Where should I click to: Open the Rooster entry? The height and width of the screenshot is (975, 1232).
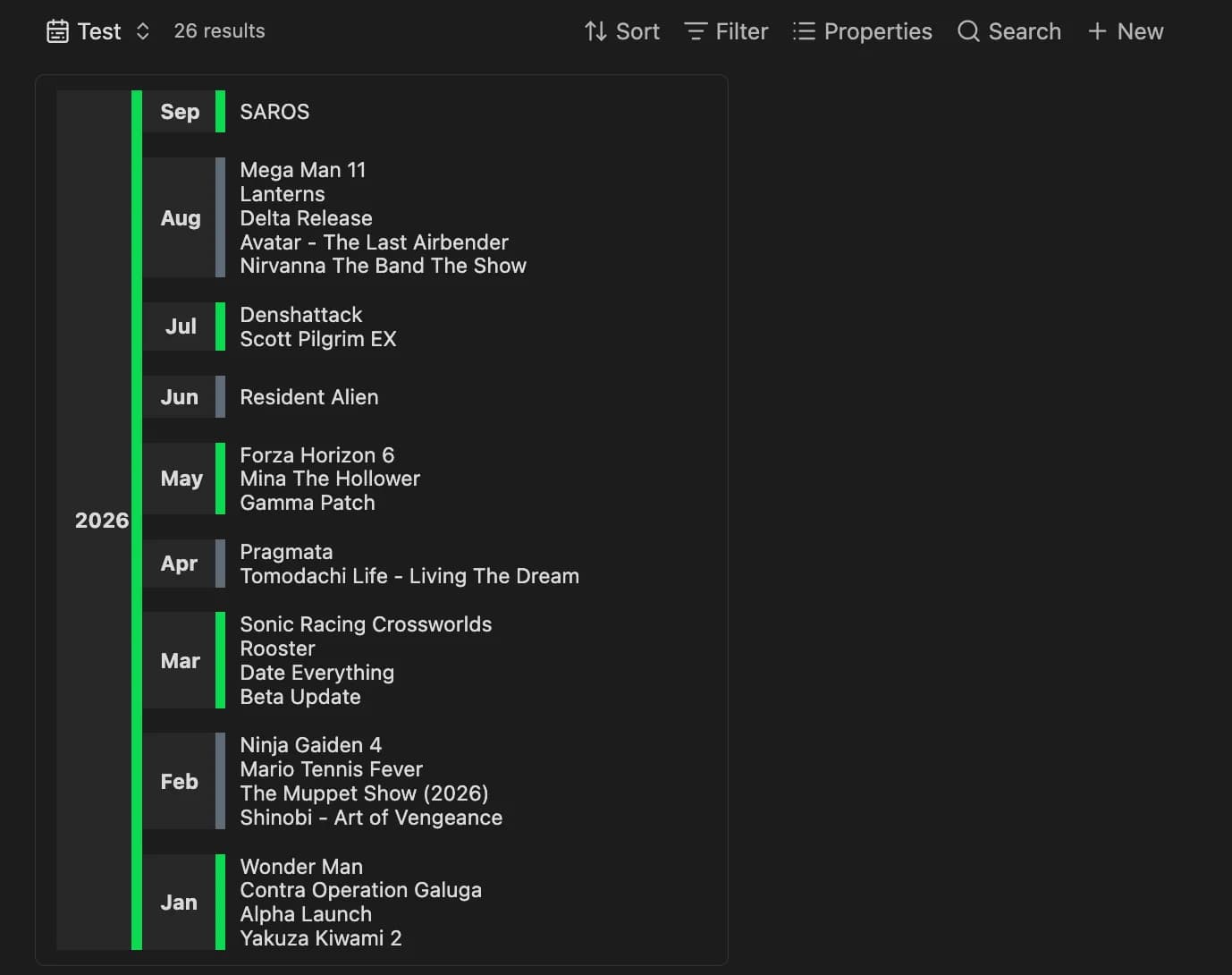coord(278,649)
